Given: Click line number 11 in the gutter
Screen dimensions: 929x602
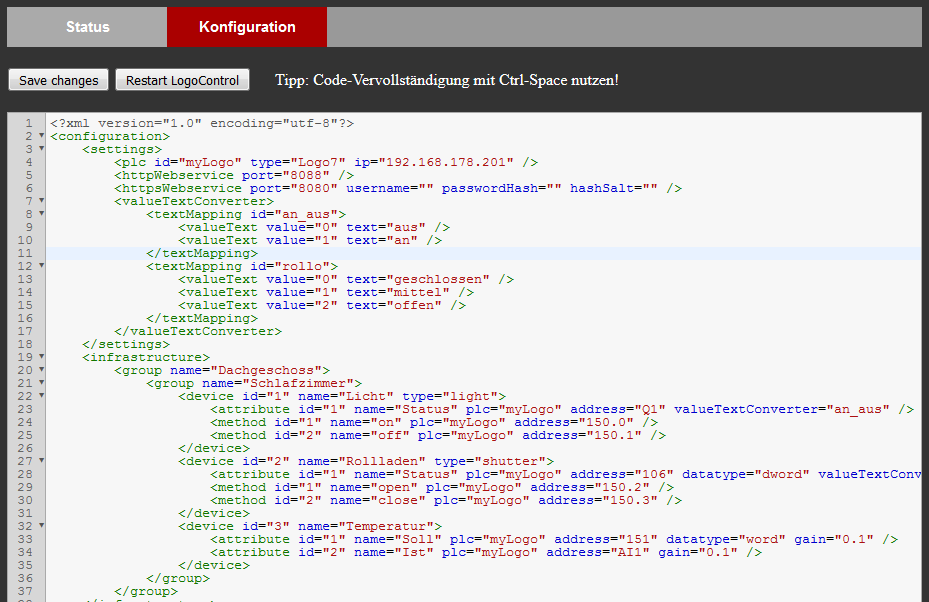Looking at the screenshot, I should click(25, 254).
